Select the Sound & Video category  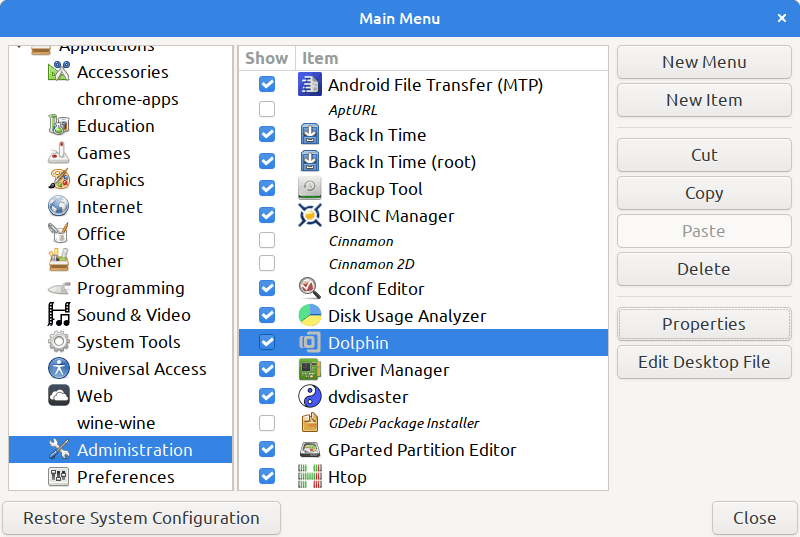pos(120,315)
